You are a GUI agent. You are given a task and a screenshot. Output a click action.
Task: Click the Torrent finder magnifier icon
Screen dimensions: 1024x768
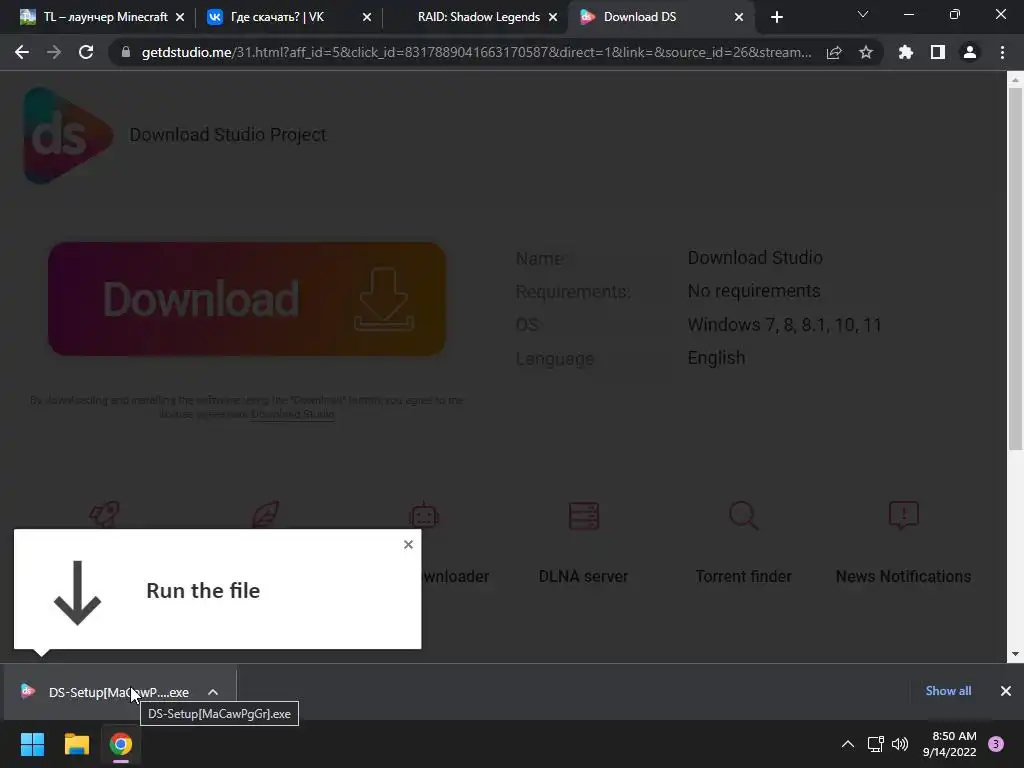[744, 515]
